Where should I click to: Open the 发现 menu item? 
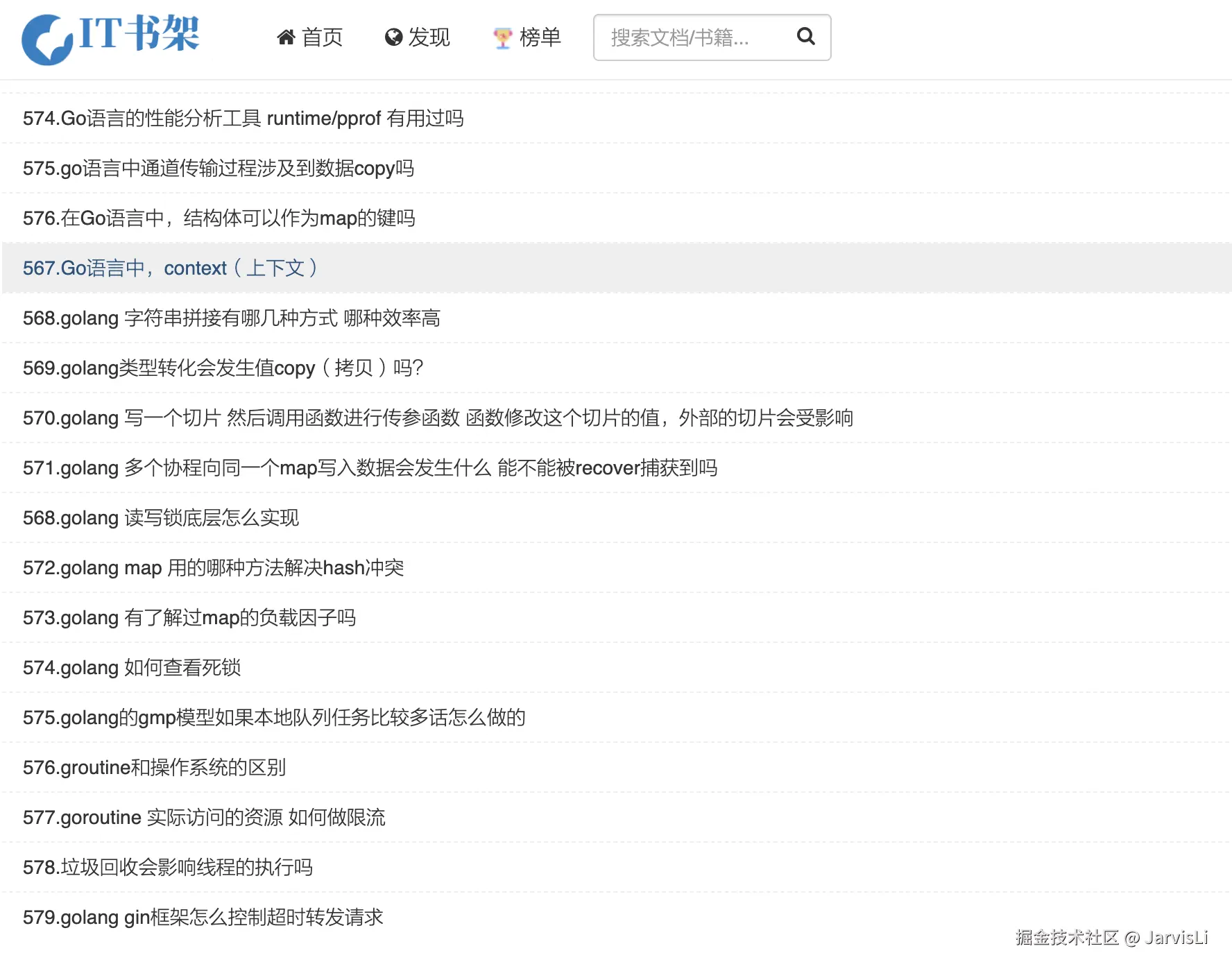point(418,37)
